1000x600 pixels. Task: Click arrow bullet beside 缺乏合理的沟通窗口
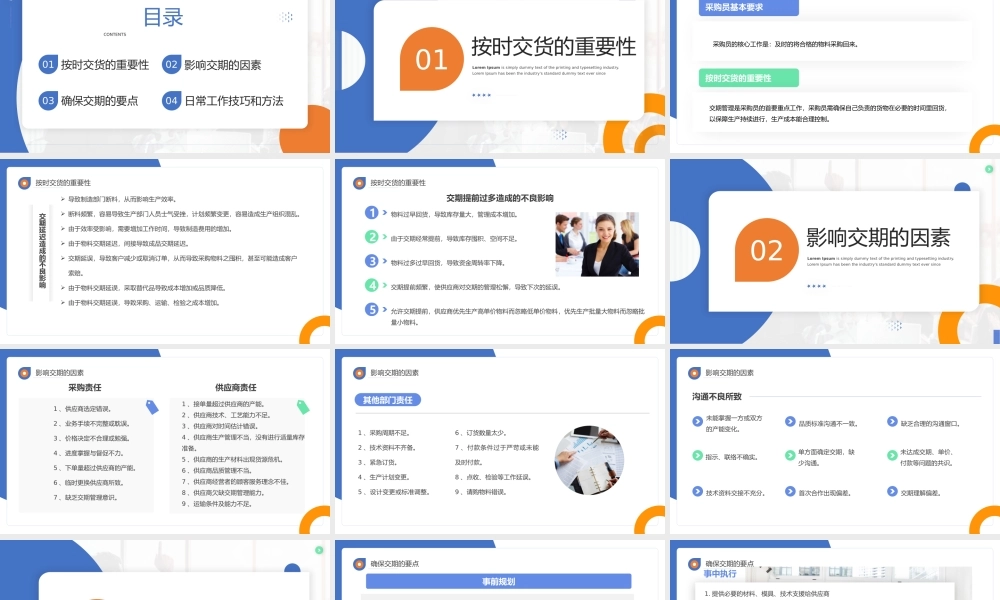892,421
